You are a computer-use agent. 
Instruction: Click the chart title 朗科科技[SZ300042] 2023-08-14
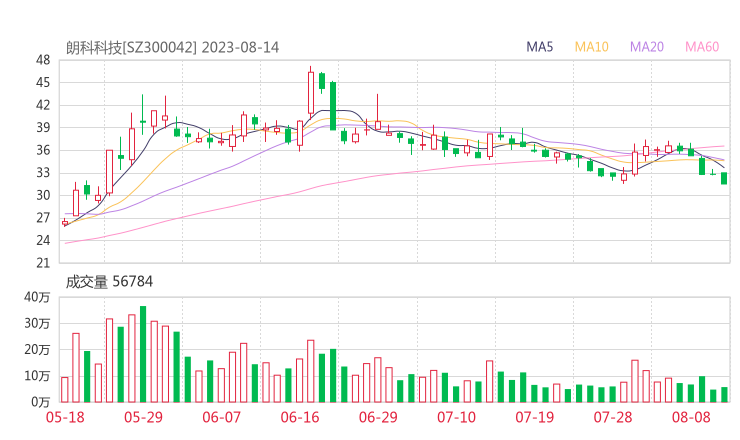pos(172,48)
